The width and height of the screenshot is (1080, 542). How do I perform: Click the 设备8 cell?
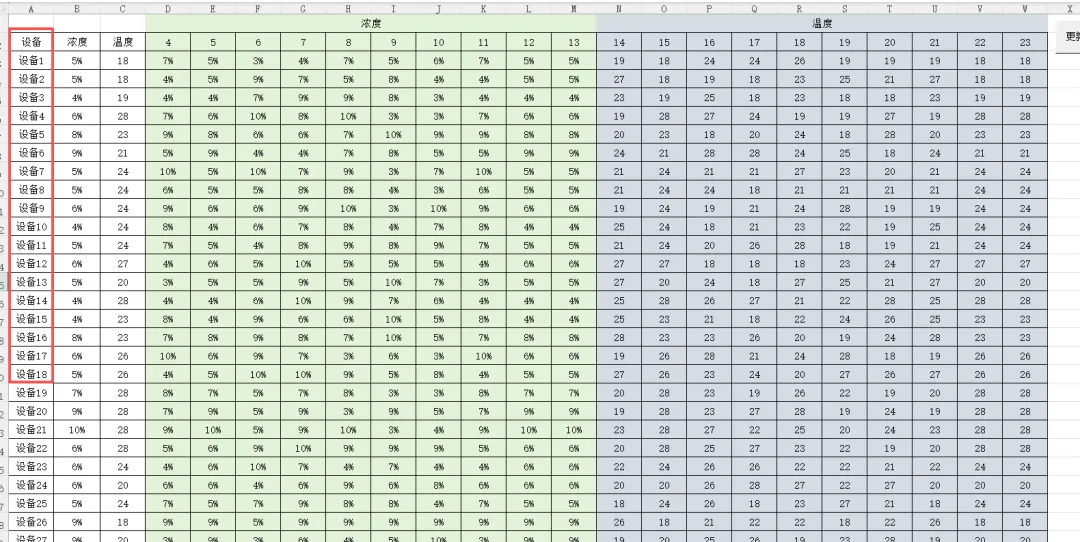point(31,190)
